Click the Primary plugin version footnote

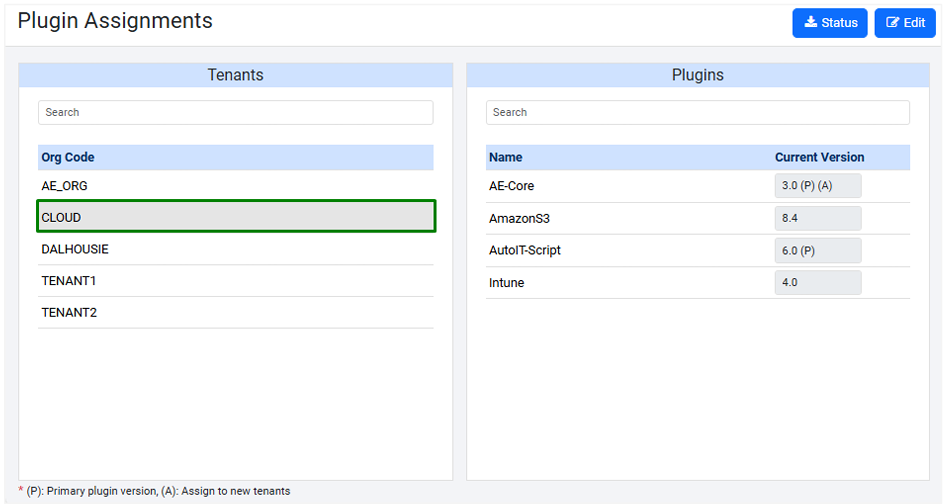click(x=154, y=491)
